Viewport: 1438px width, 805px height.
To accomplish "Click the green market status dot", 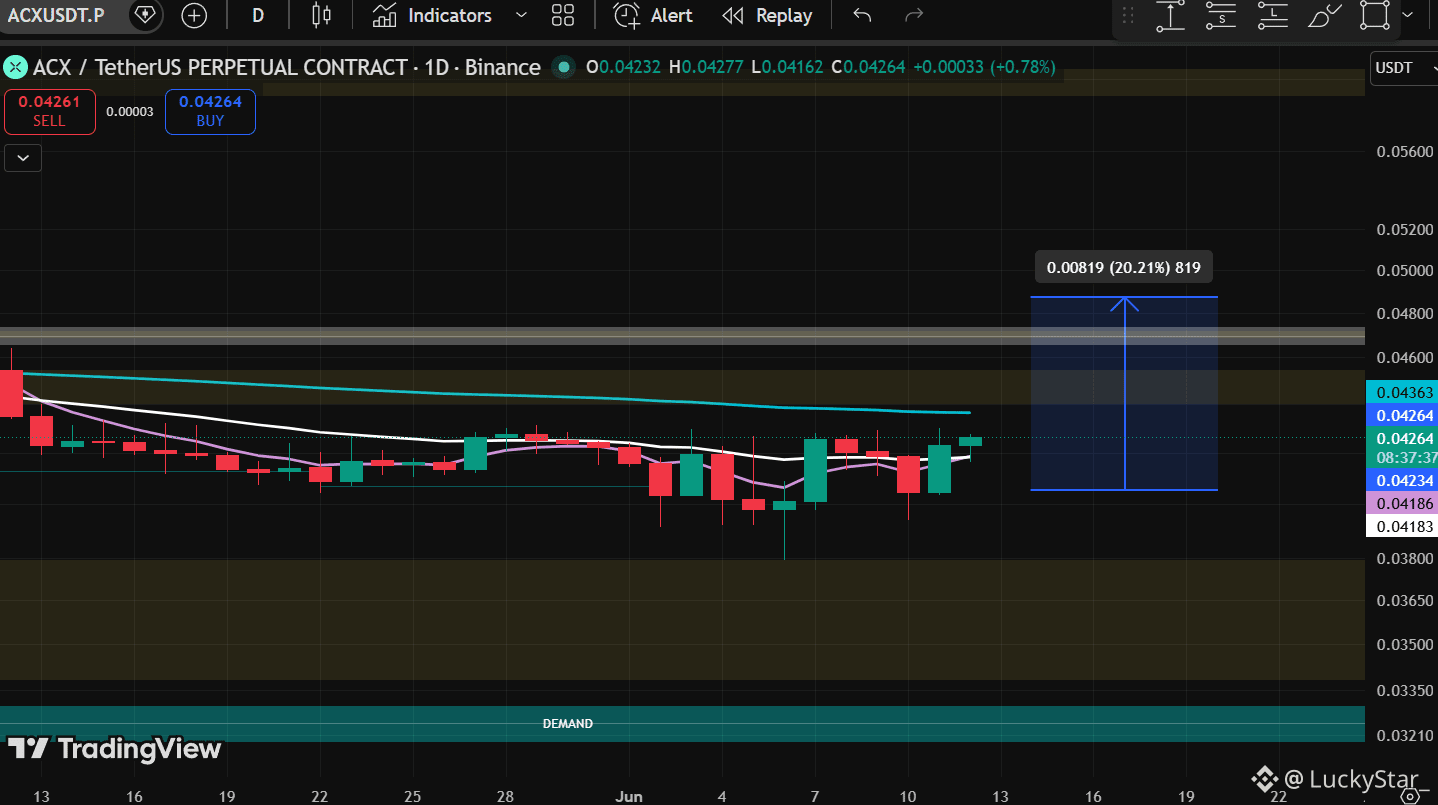I will point(564,67).
